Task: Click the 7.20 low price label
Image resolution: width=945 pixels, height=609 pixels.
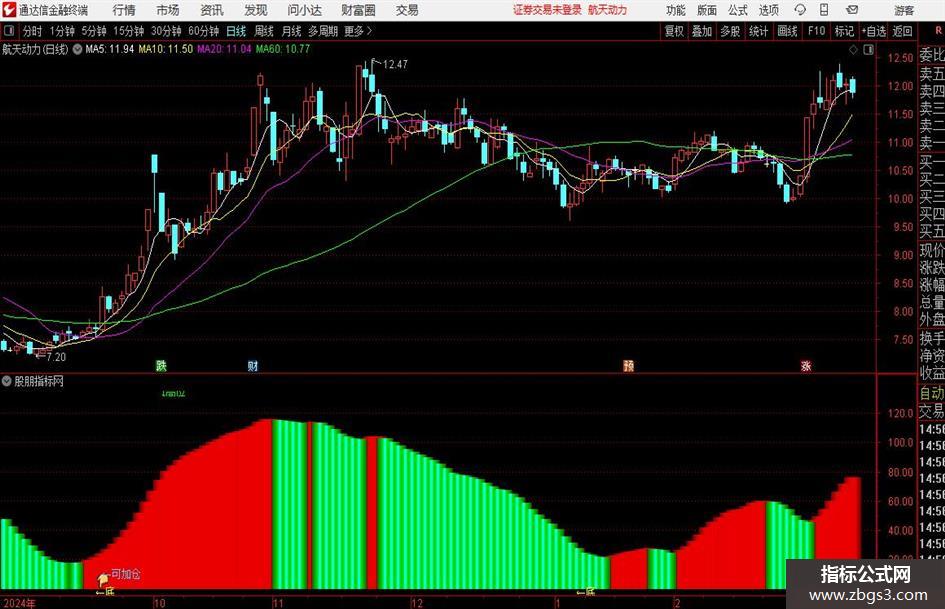Action: point(55,356)
